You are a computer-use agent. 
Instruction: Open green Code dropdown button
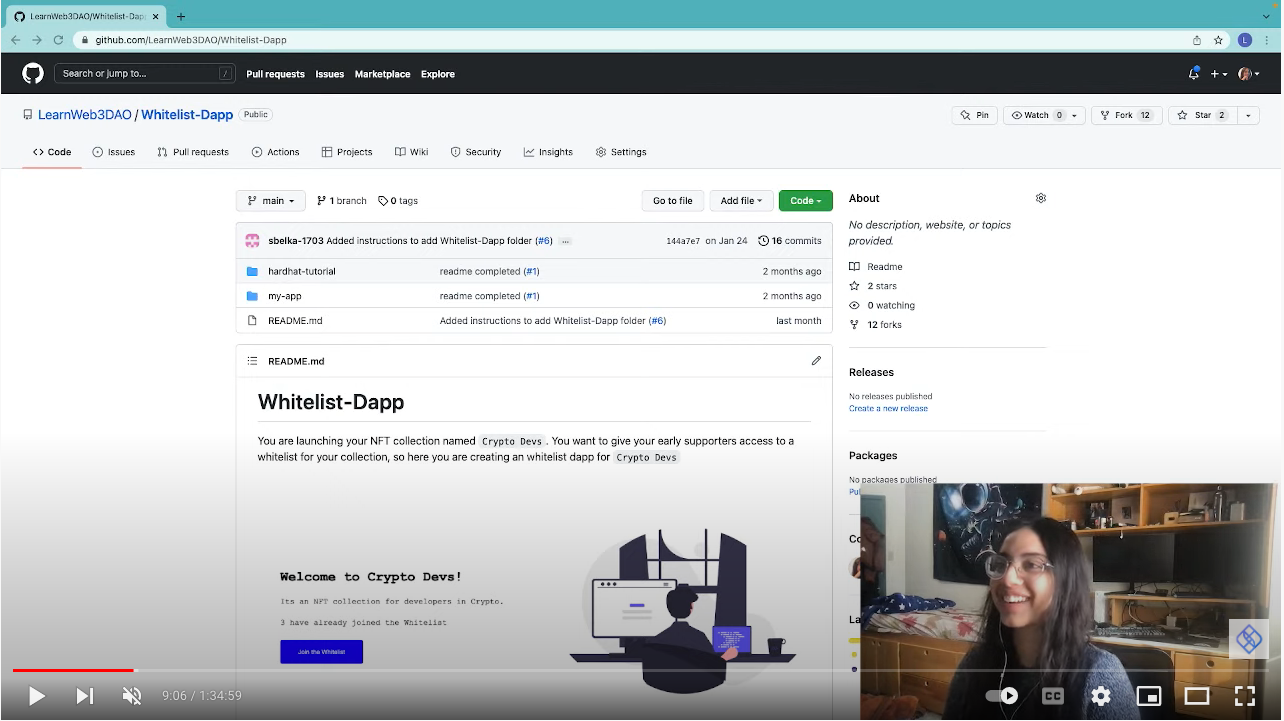(x=805, y=201)
